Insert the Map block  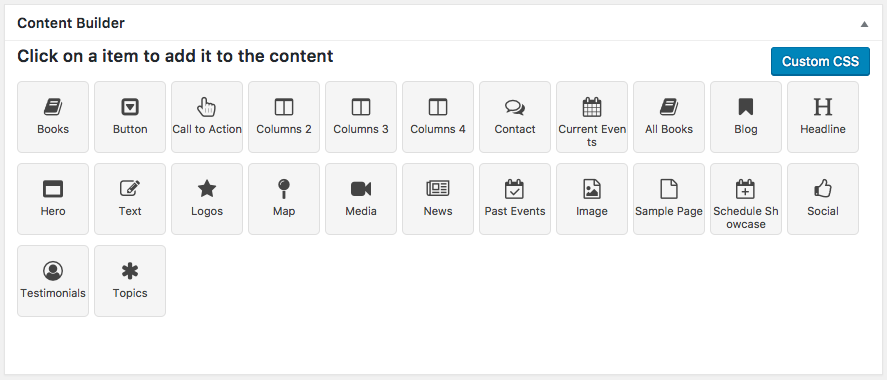284,199
